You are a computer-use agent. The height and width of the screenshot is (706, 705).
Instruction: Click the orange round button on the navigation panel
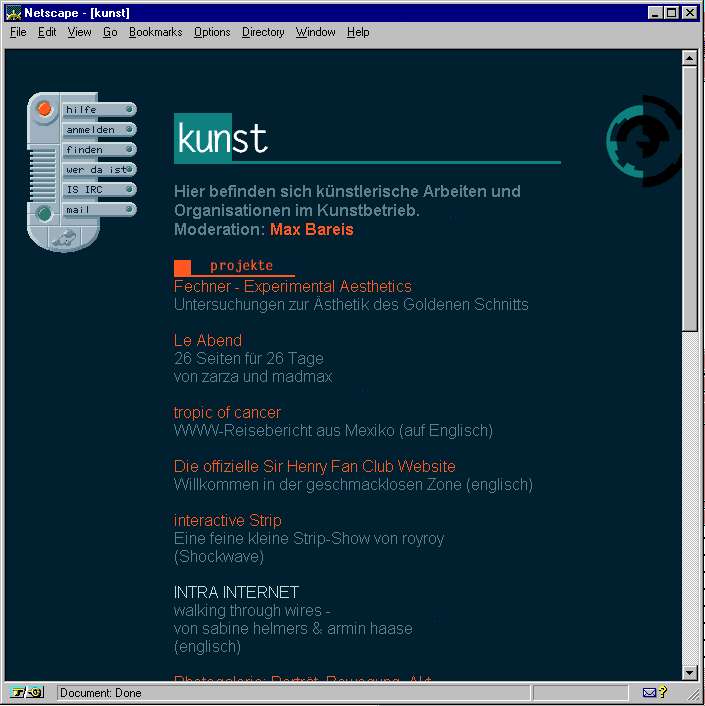tap(44, 108)
